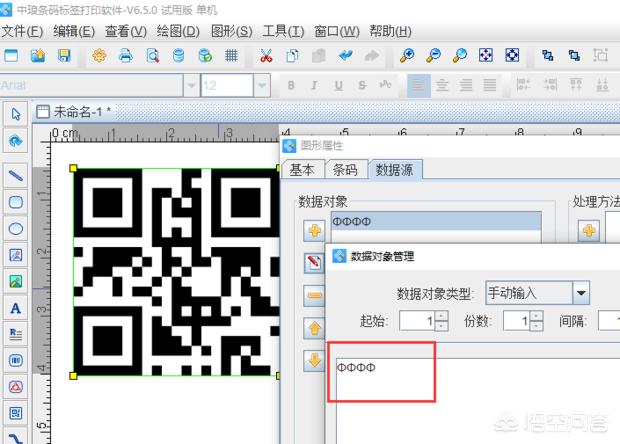Select the rich text tool
This screenshot has height=444, width=620.
15,334
